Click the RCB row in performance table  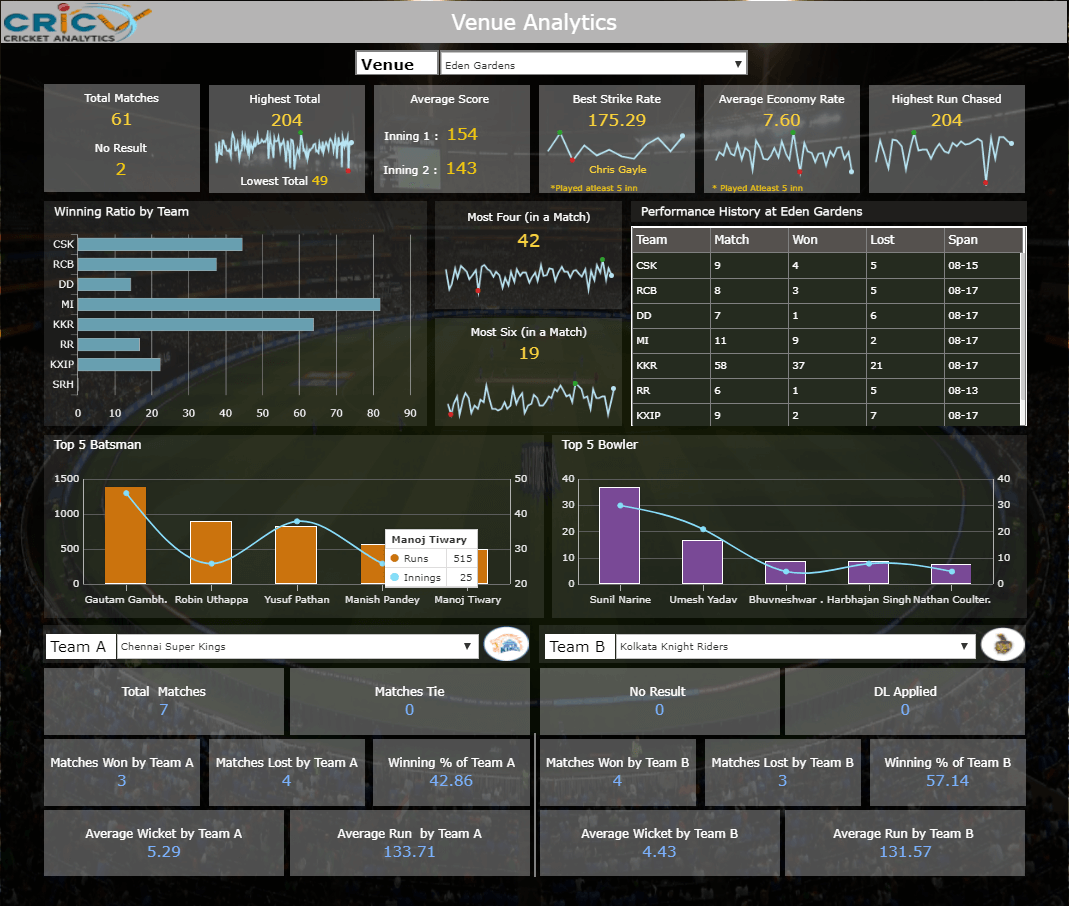pos(826,290)
